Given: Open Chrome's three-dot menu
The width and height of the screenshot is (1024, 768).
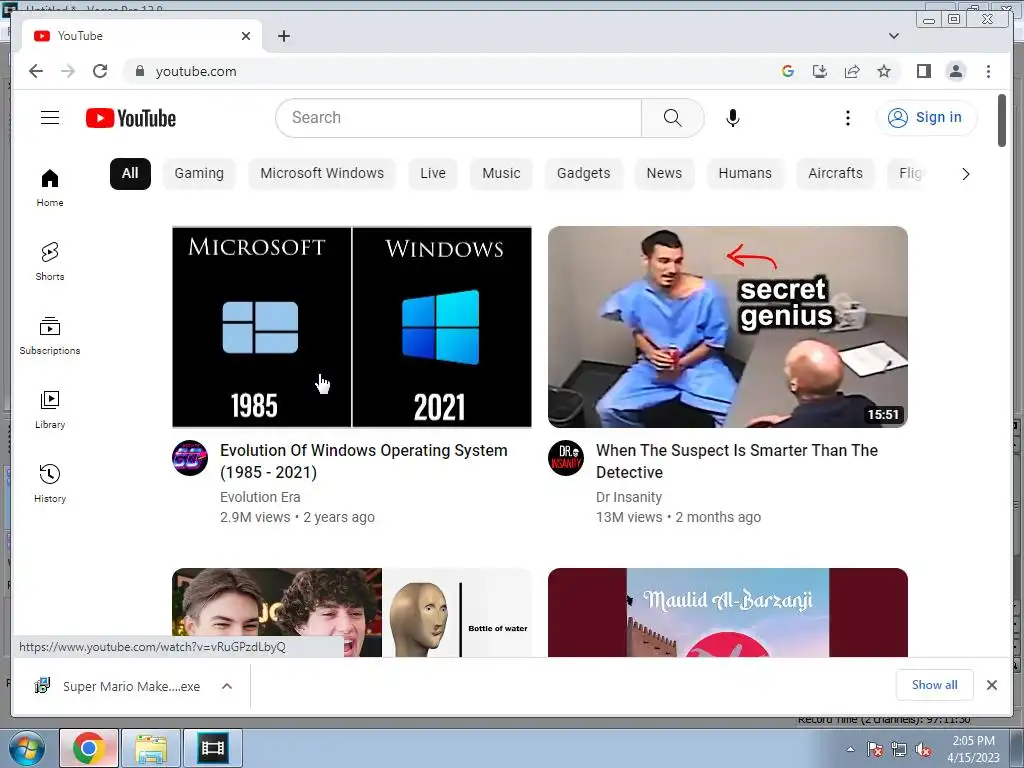Looking at the screenshot, I should 988,71.
